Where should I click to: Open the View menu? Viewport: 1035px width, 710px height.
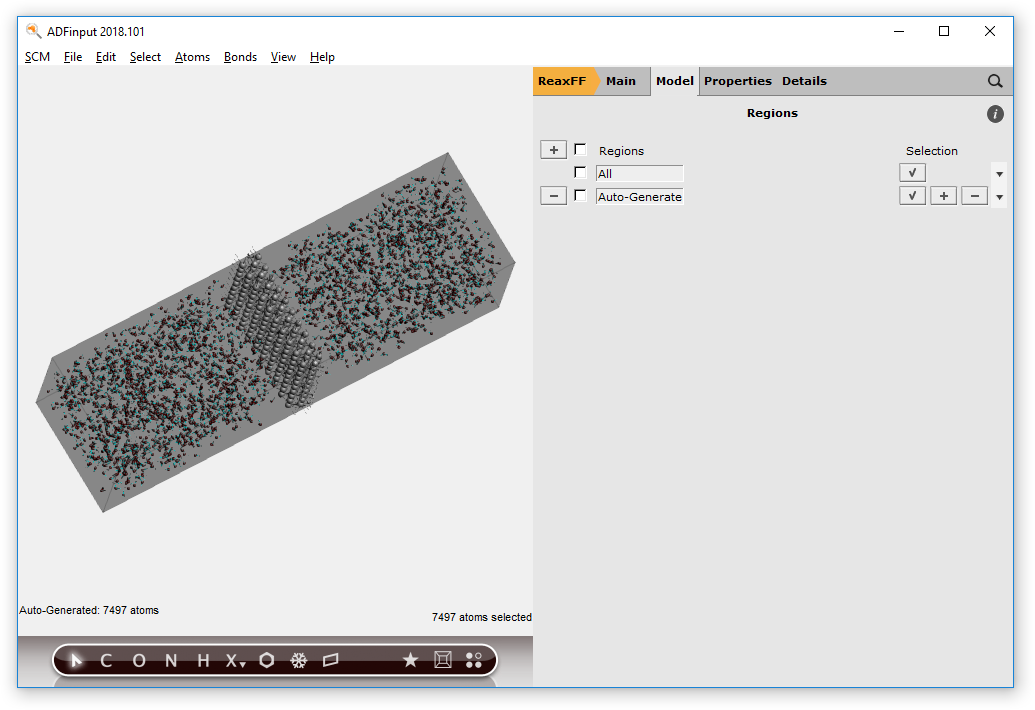tap(283, 57)
